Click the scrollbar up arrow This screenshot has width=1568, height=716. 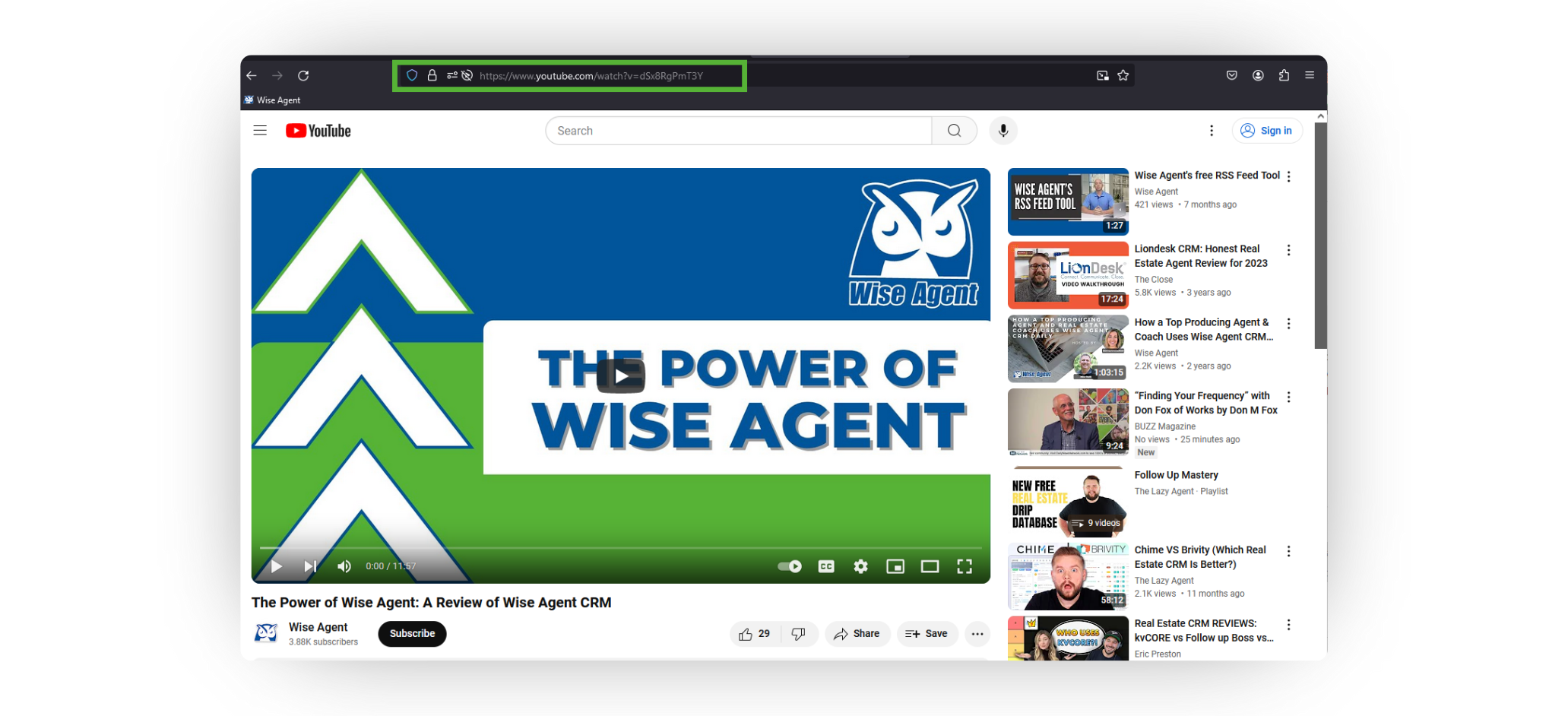pyautogui.click(x=1321, y=116)
